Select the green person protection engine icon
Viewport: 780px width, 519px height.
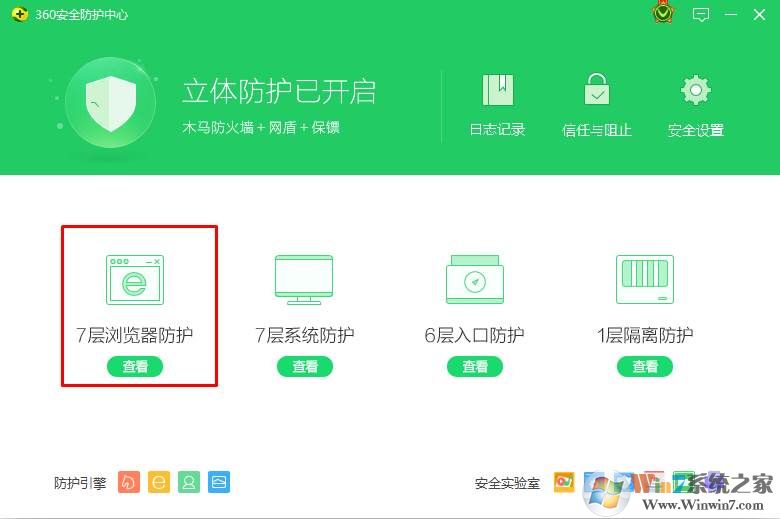click(x=189, y=482)
